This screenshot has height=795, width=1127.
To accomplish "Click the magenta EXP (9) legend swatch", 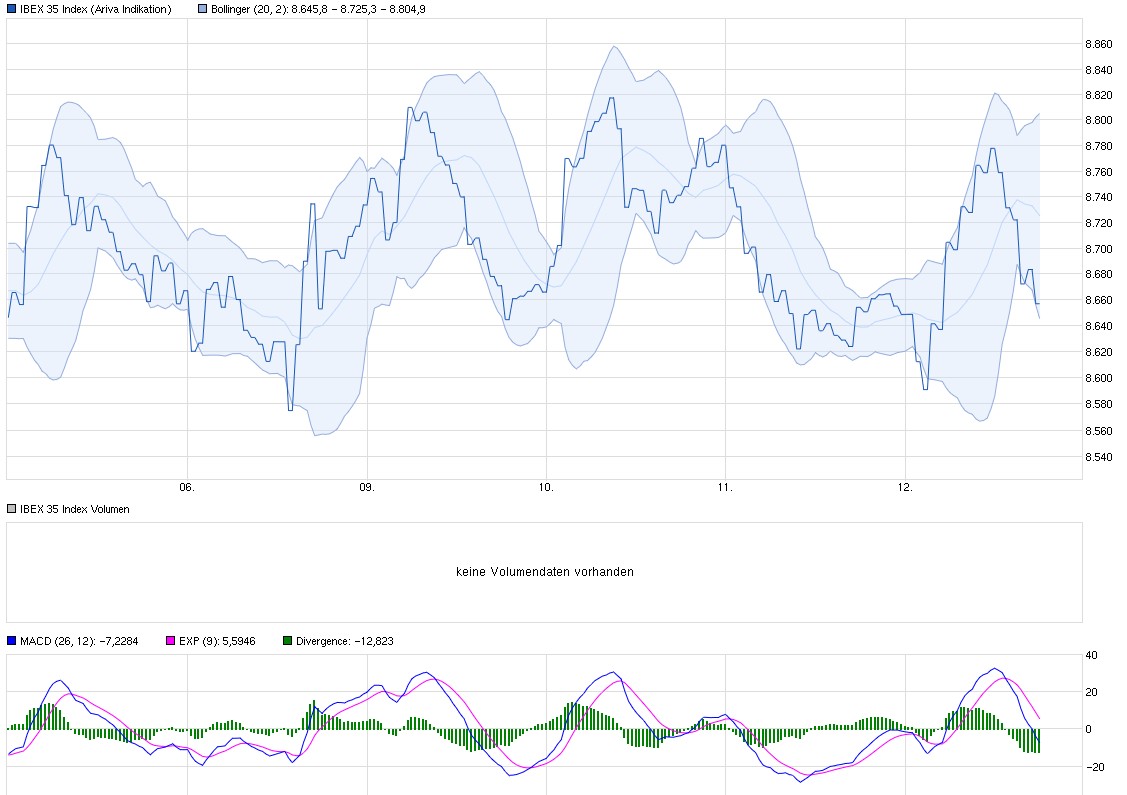I will [x=170, y=641].
